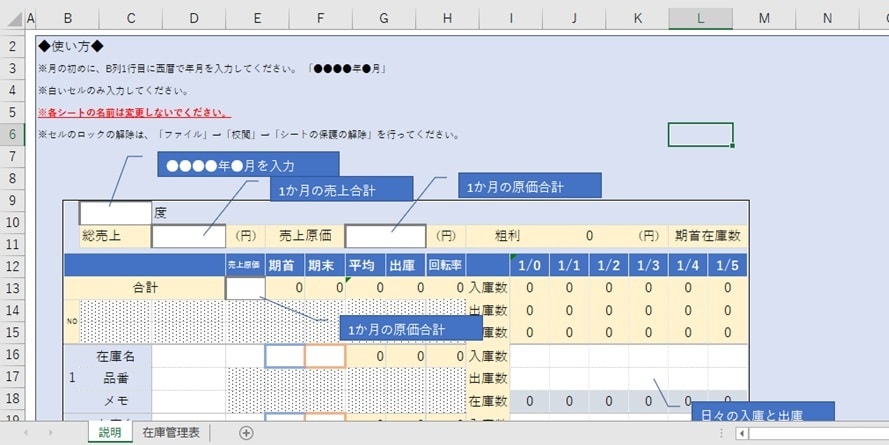889x445 pixels.
Task: Click the 平均 column header
Action: point(365,265)
